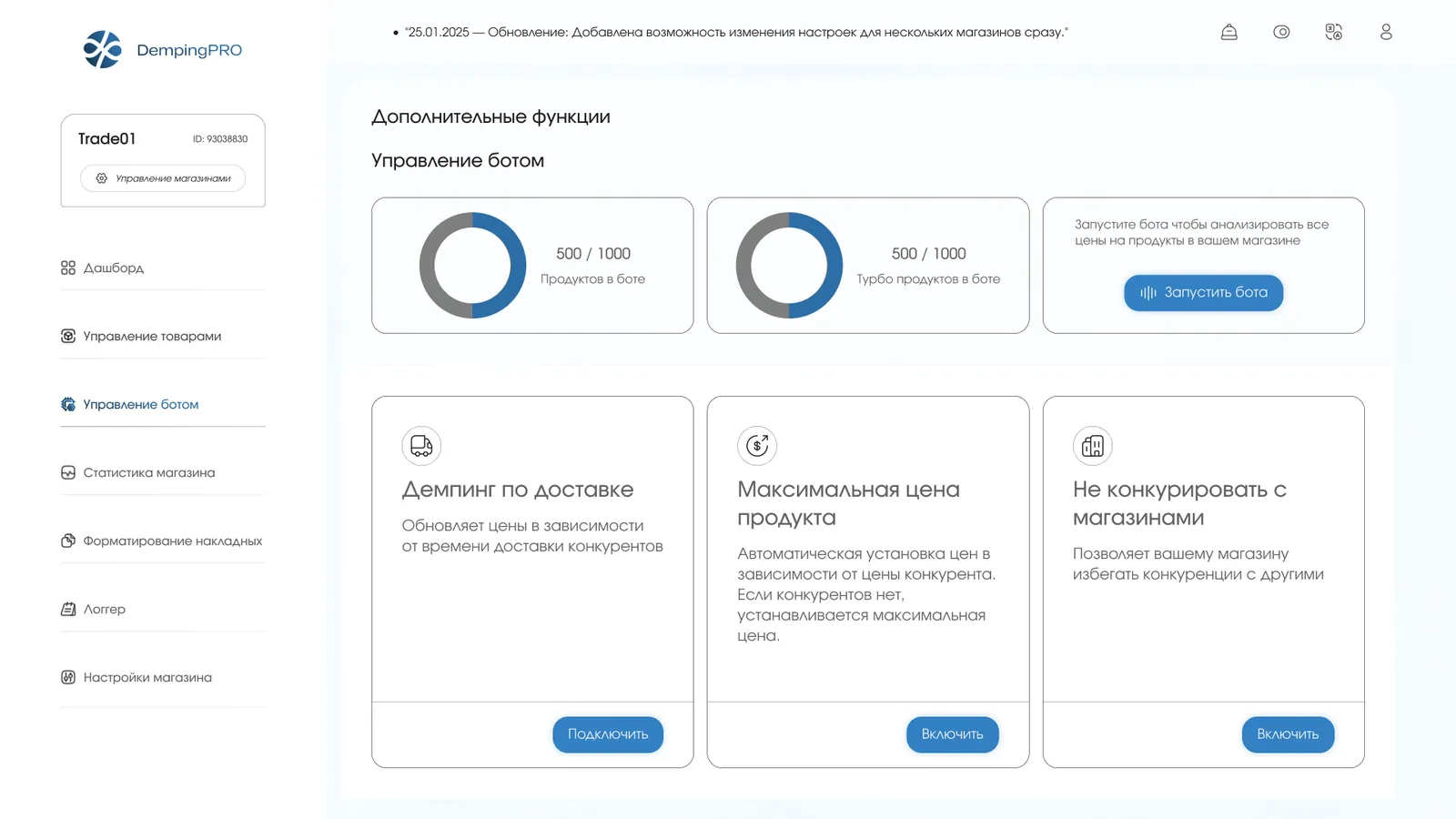Click the Максимальная цена продукта card title
Viewport: 1456px width, 819px height.
[x=848, y=503]
